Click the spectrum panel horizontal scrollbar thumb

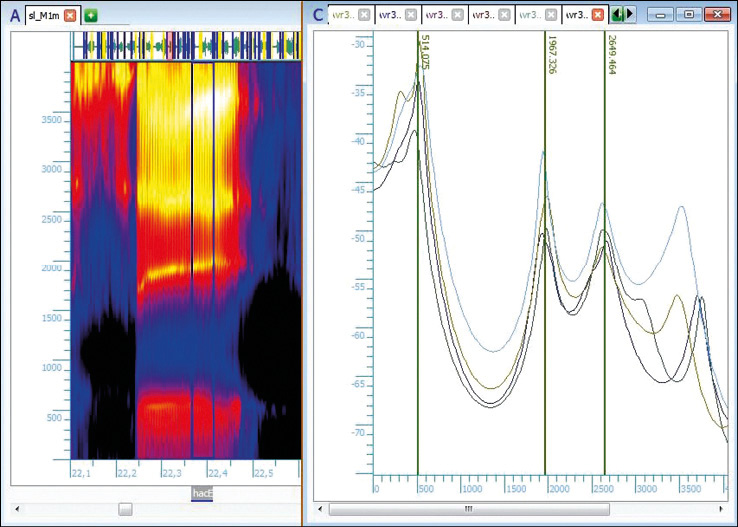467,509
